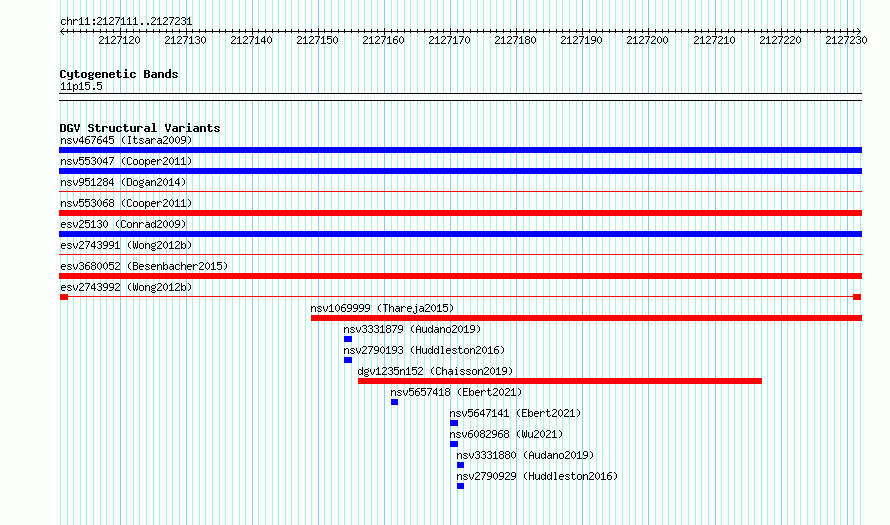Click blue marker under nsv5647141
The height and width of the screenshot is (525, 890).
454,423
